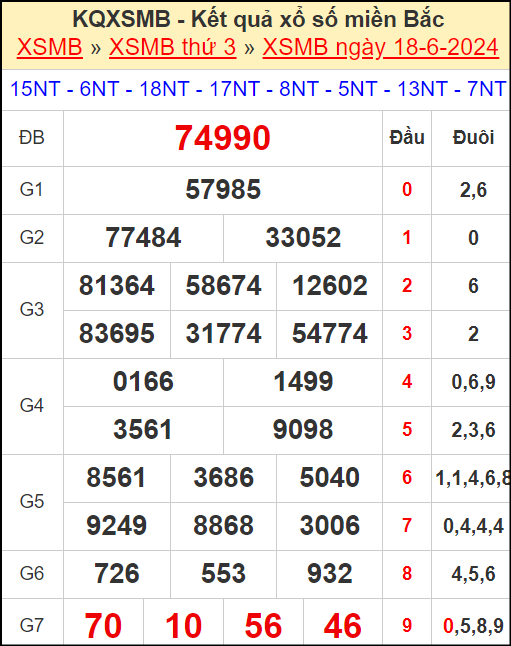Open the XSMB link
This screenshot has width=511, height=646.
pyautogui.click(x=50, y=47)
